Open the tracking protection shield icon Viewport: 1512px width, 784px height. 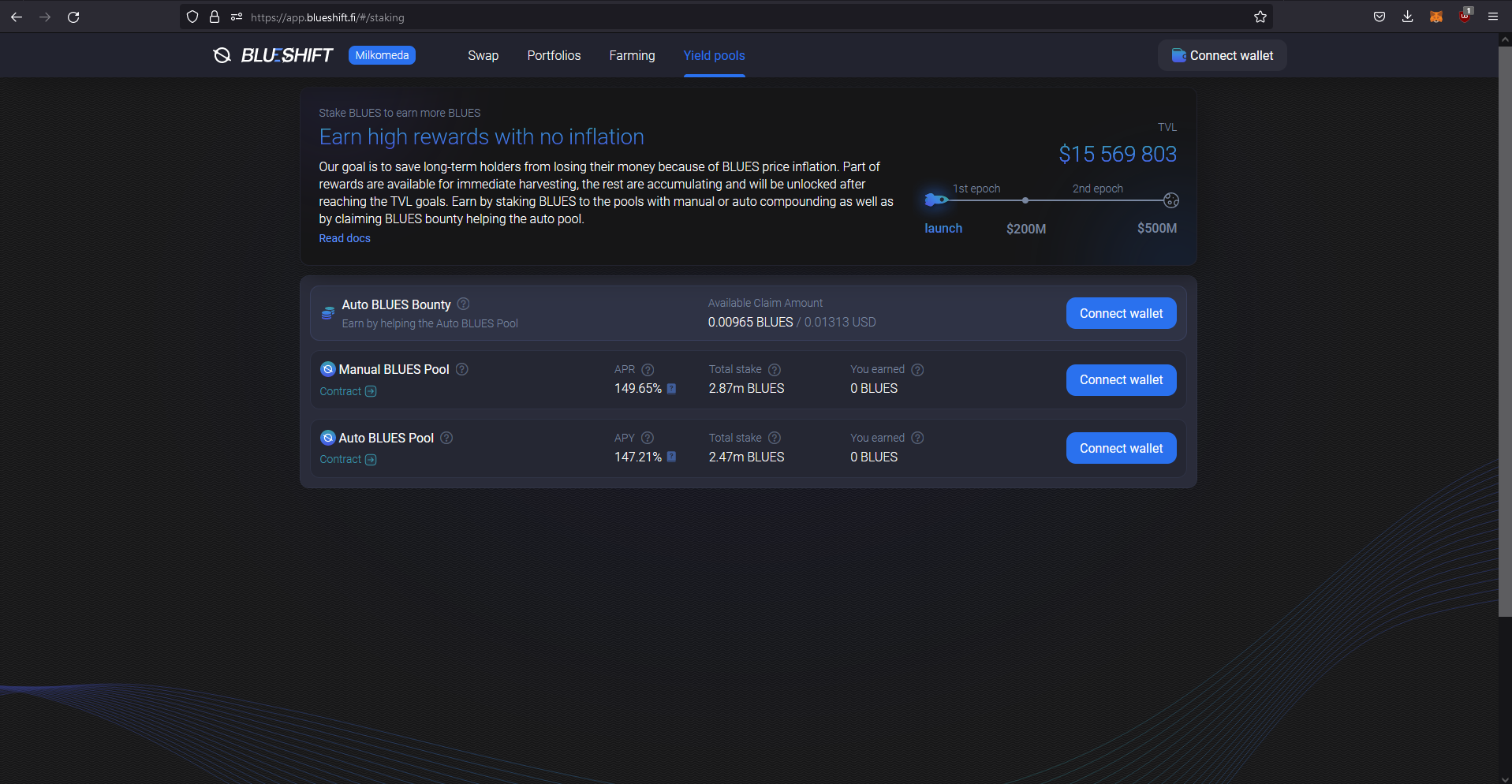(x=192, y=17)
